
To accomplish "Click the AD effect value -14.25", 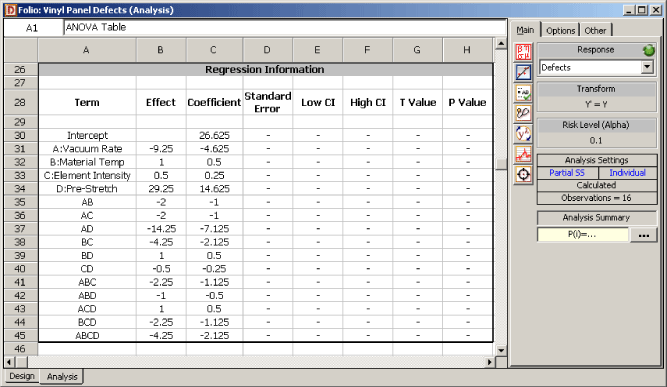I will pos(161,229).
